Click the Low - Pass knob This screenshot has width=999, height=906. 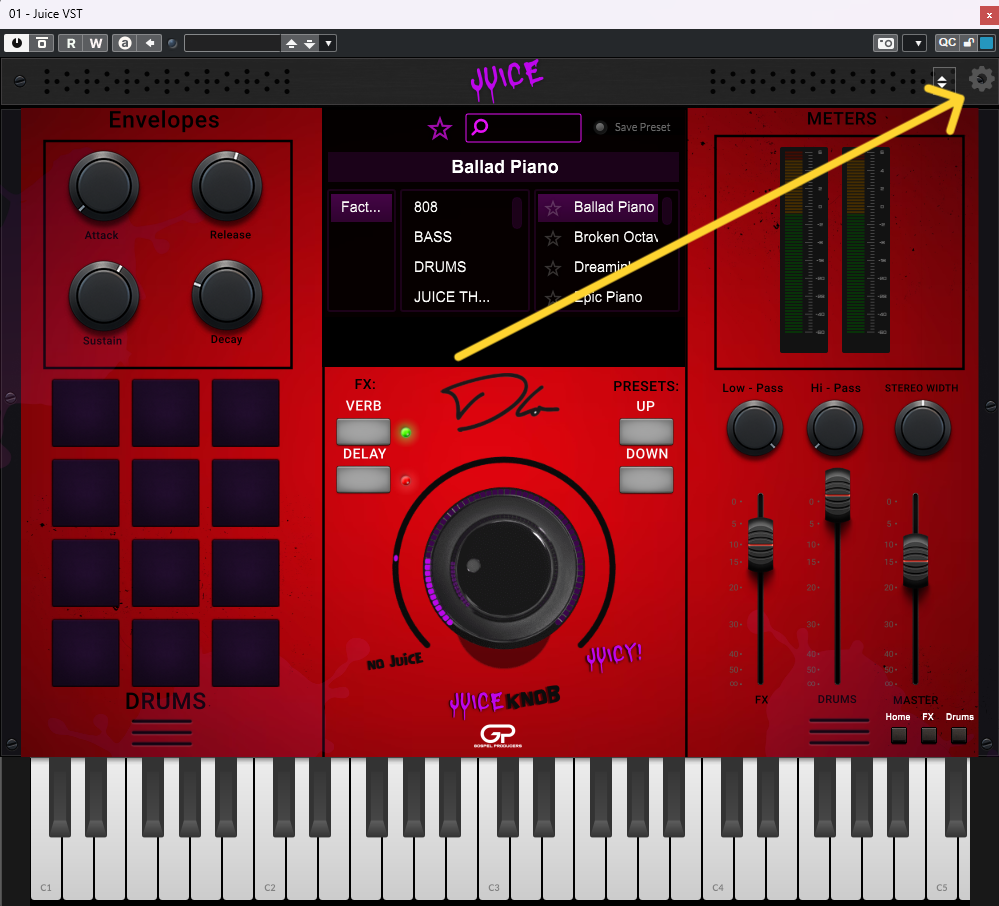point(755,428)
